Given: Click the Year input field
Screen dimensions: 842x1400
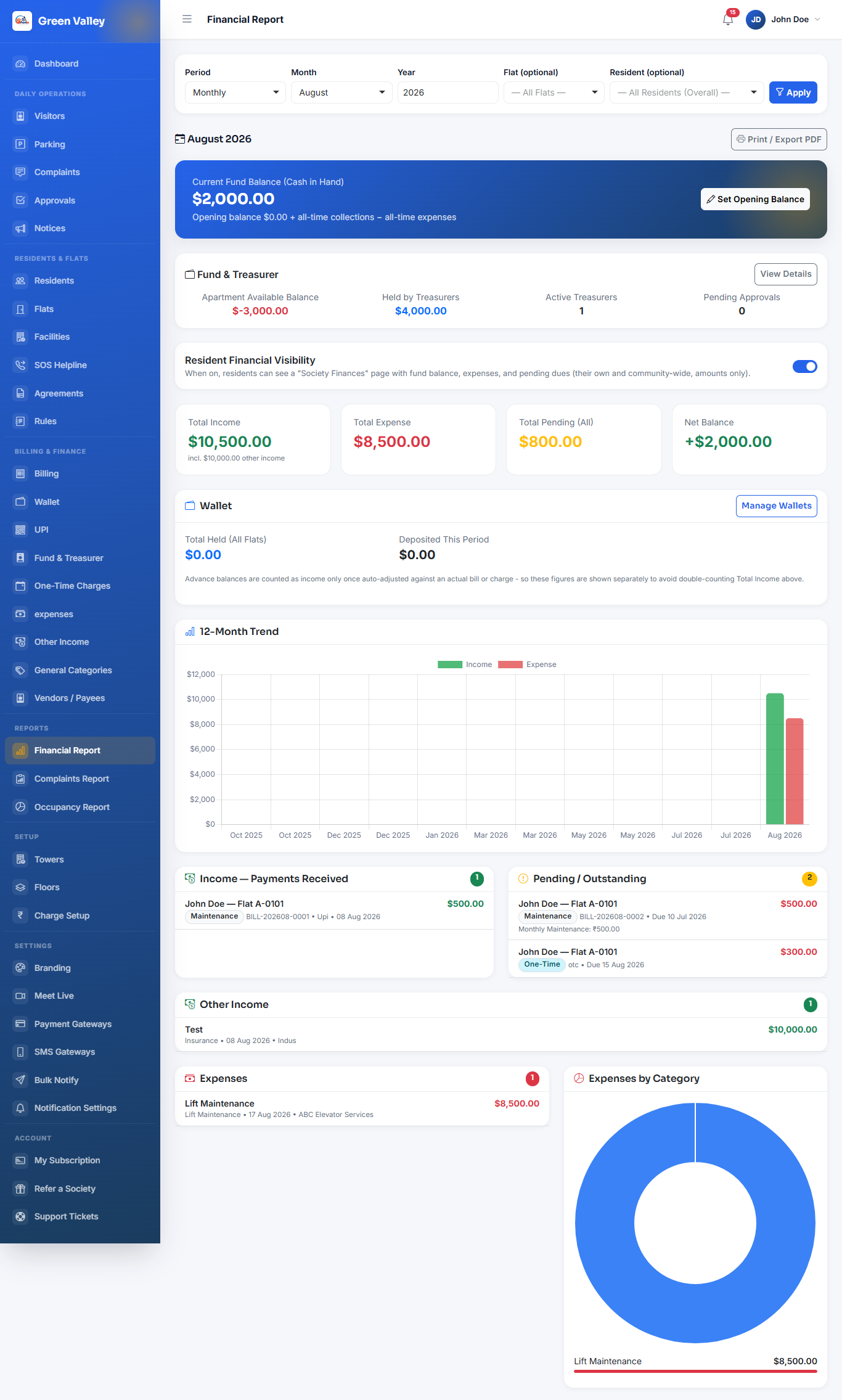Looking at the screenshot, I should click(x=448, y=92).
